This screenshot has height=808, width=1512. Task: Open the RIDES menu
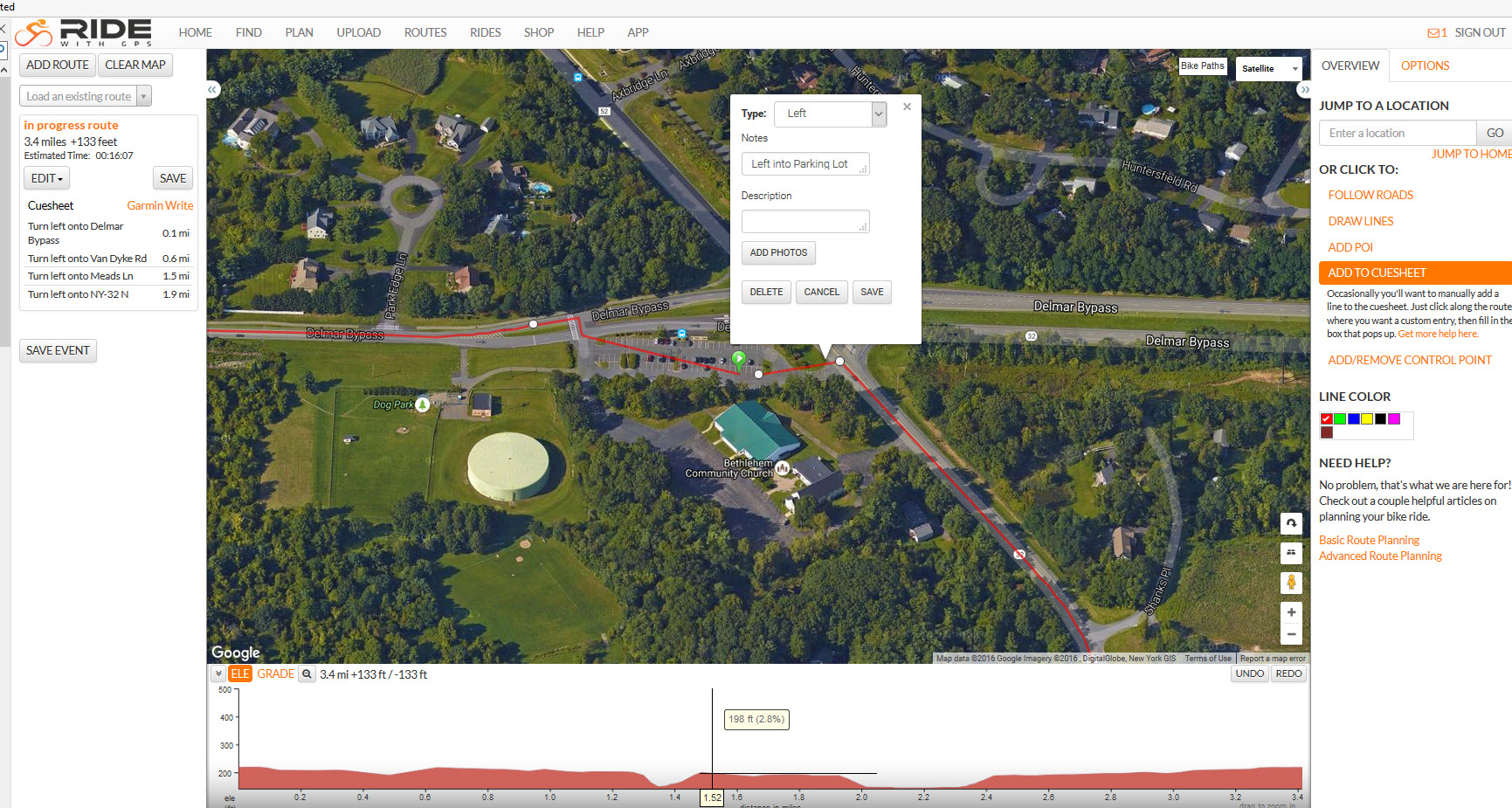click(486, 32)
